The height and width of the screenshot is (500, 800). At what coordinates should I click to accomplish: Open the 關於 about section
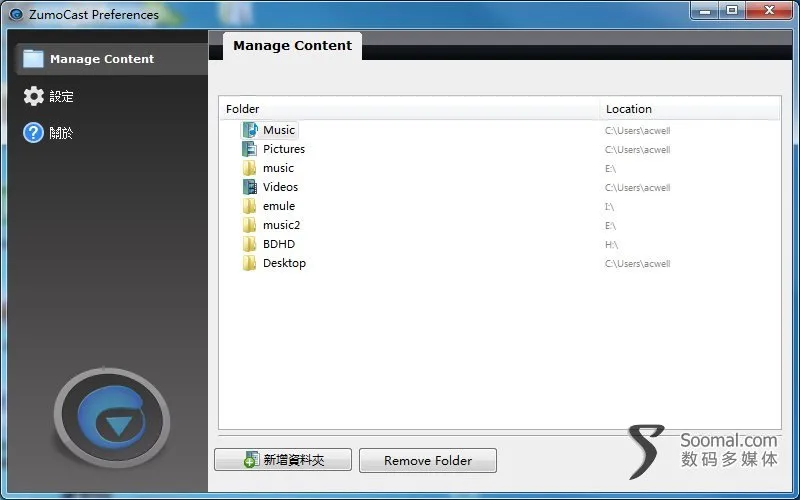pos(61,133)
